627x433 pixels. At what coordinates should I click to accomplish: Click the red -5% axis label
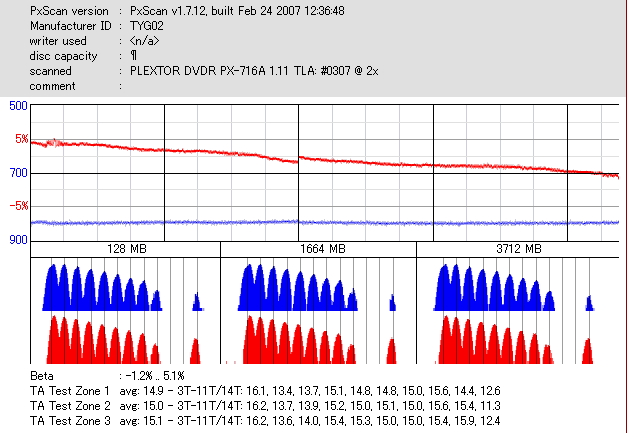19,206
